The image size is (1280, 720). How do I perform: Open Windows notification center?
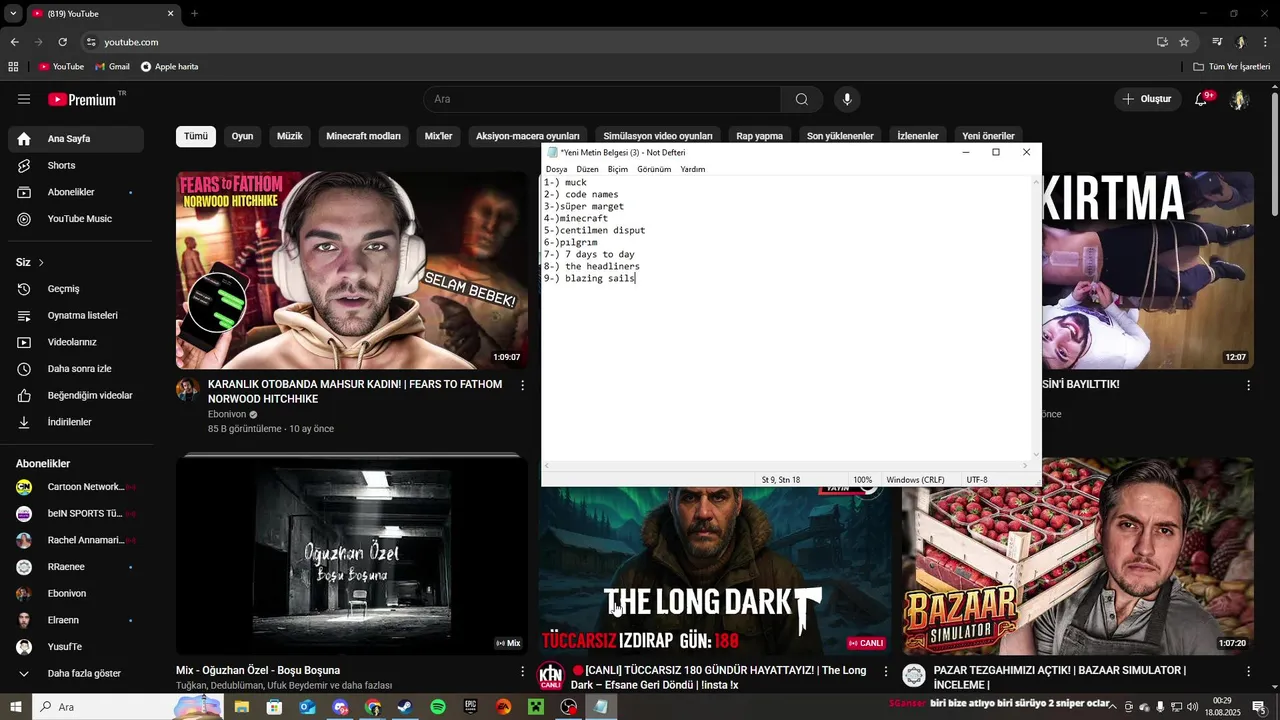(x=1260, y=707)
